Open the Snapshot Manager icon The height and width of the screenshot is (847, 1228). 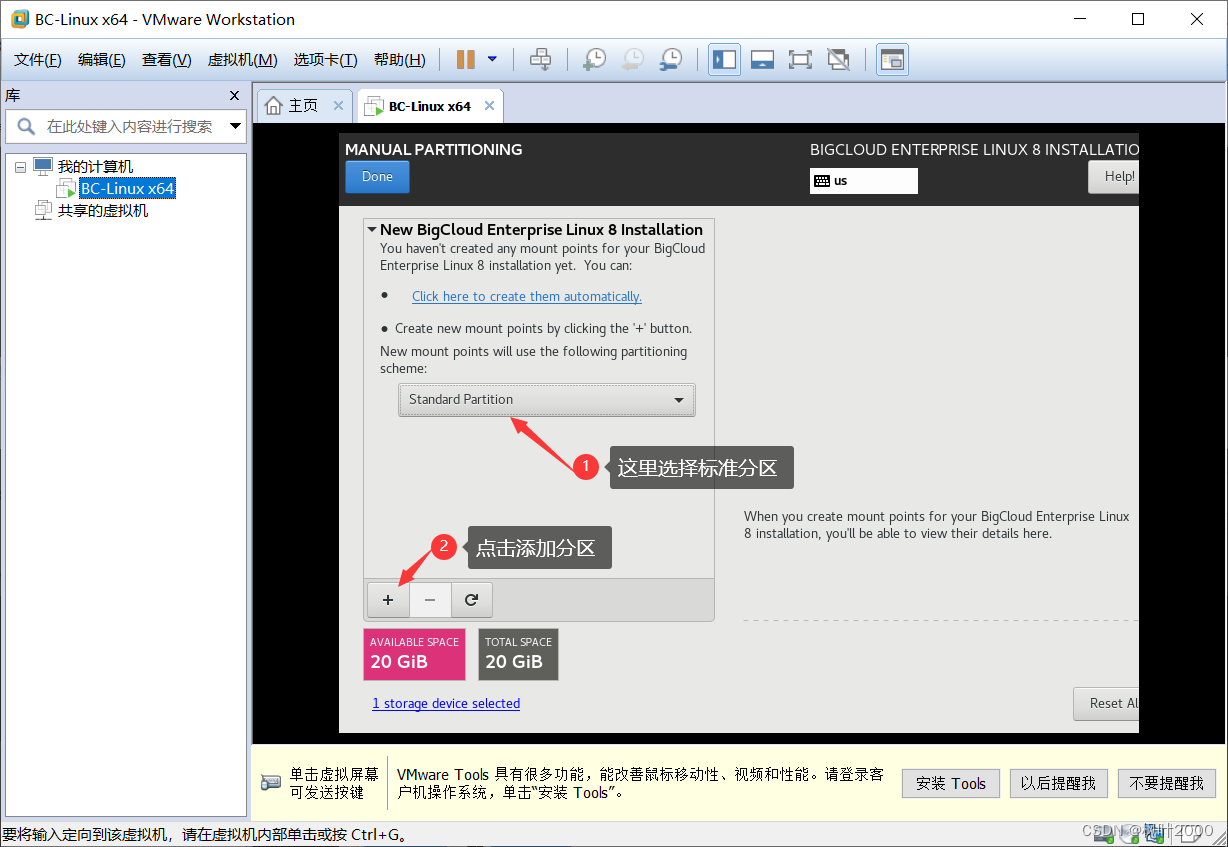(x=670, y=59)
